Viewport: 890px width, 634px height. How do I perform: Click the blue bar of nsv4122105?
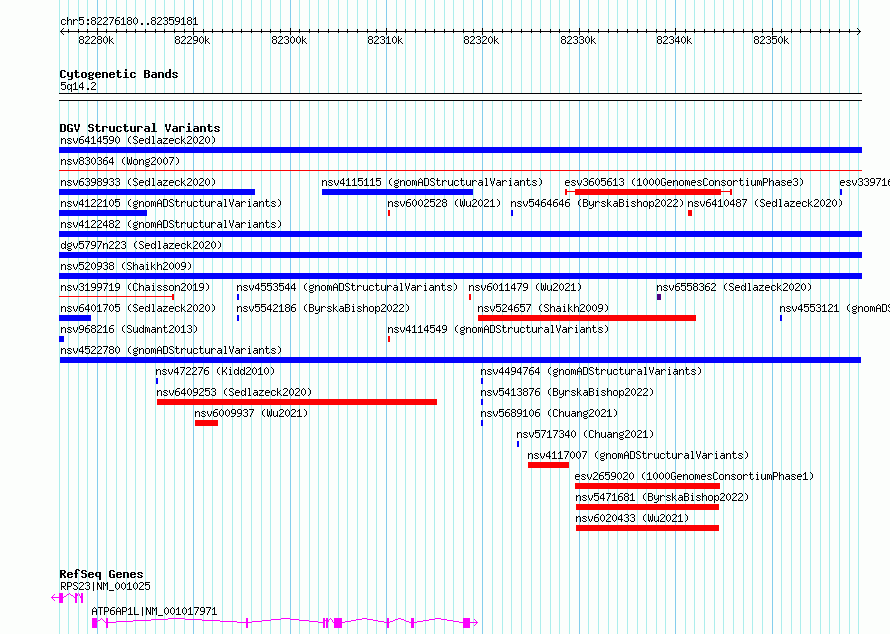(103, 213)
